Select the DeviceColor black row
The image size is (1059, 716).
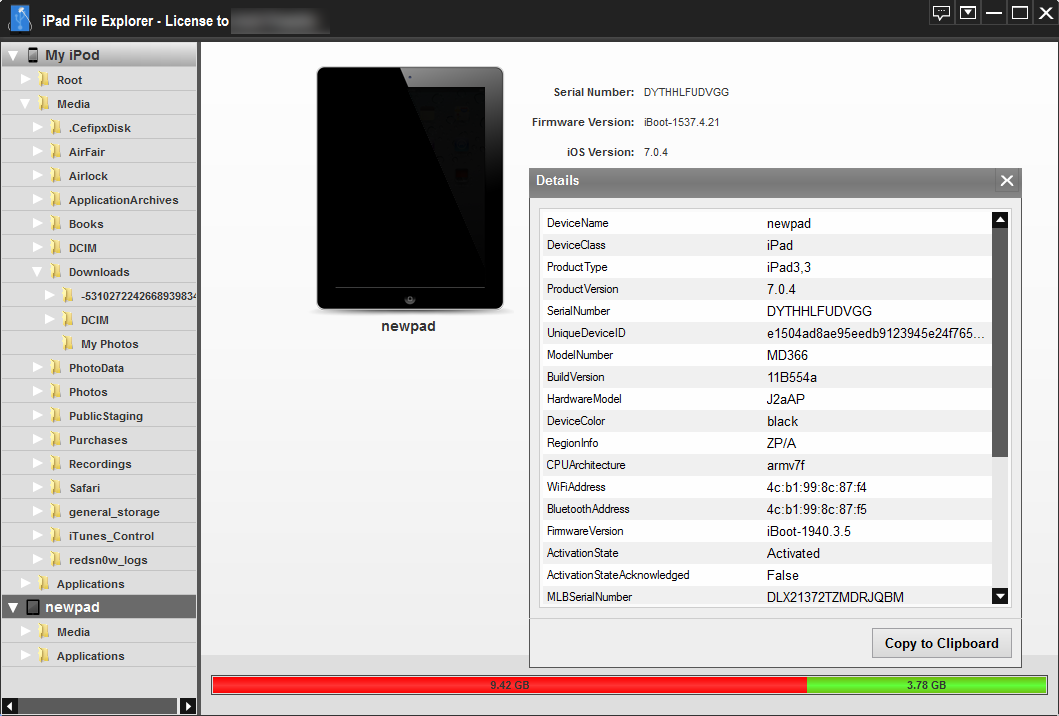point(765,421)
